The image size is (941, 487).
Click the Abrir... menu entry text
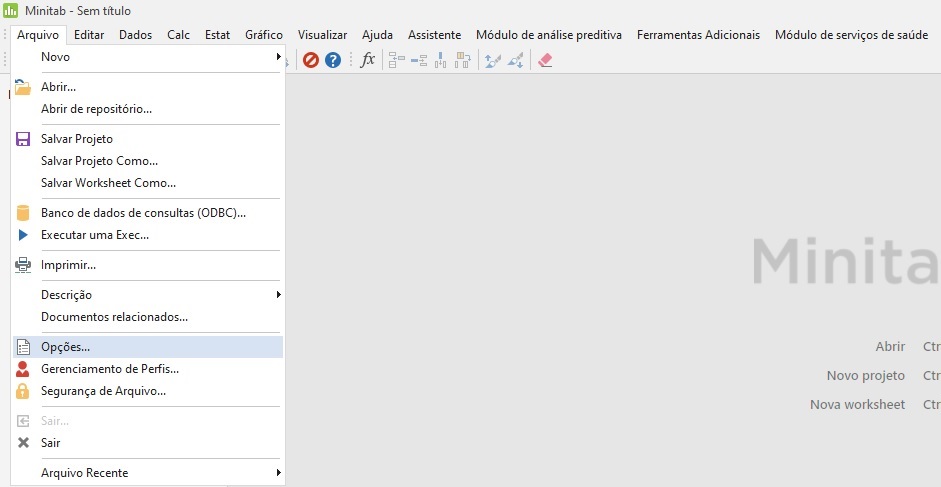tap(58, 87)
